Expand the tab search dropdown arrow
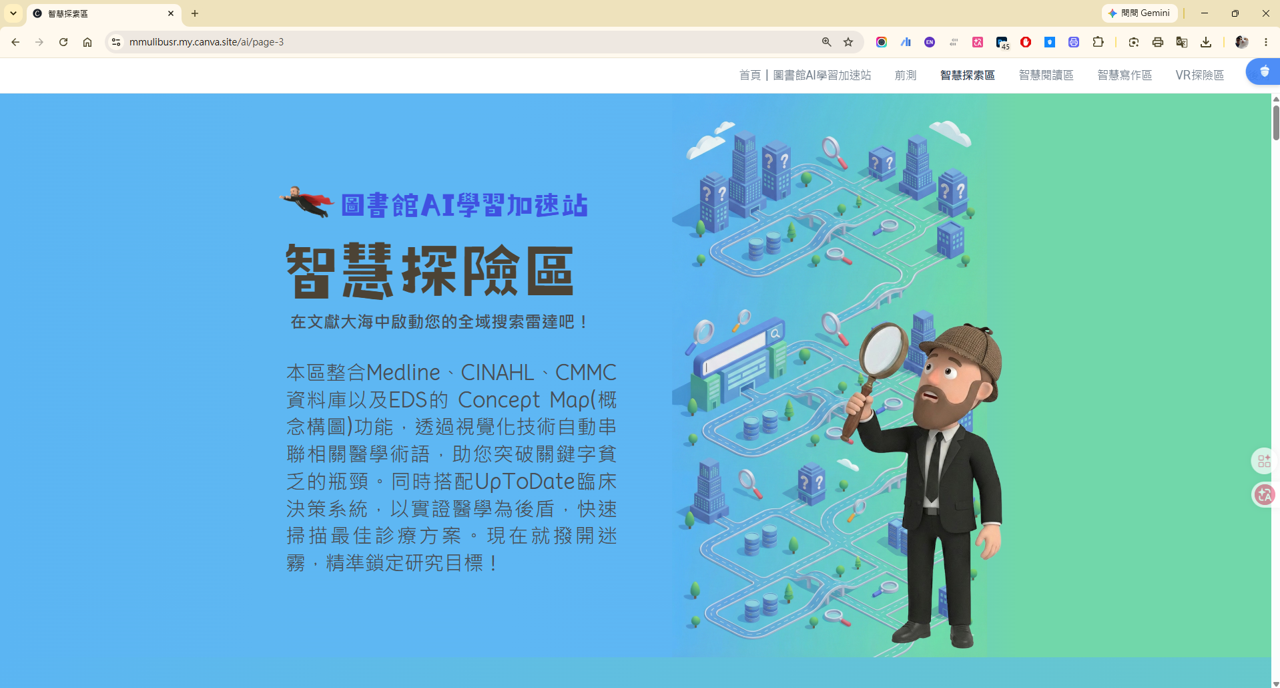 (x=13, y=13)
